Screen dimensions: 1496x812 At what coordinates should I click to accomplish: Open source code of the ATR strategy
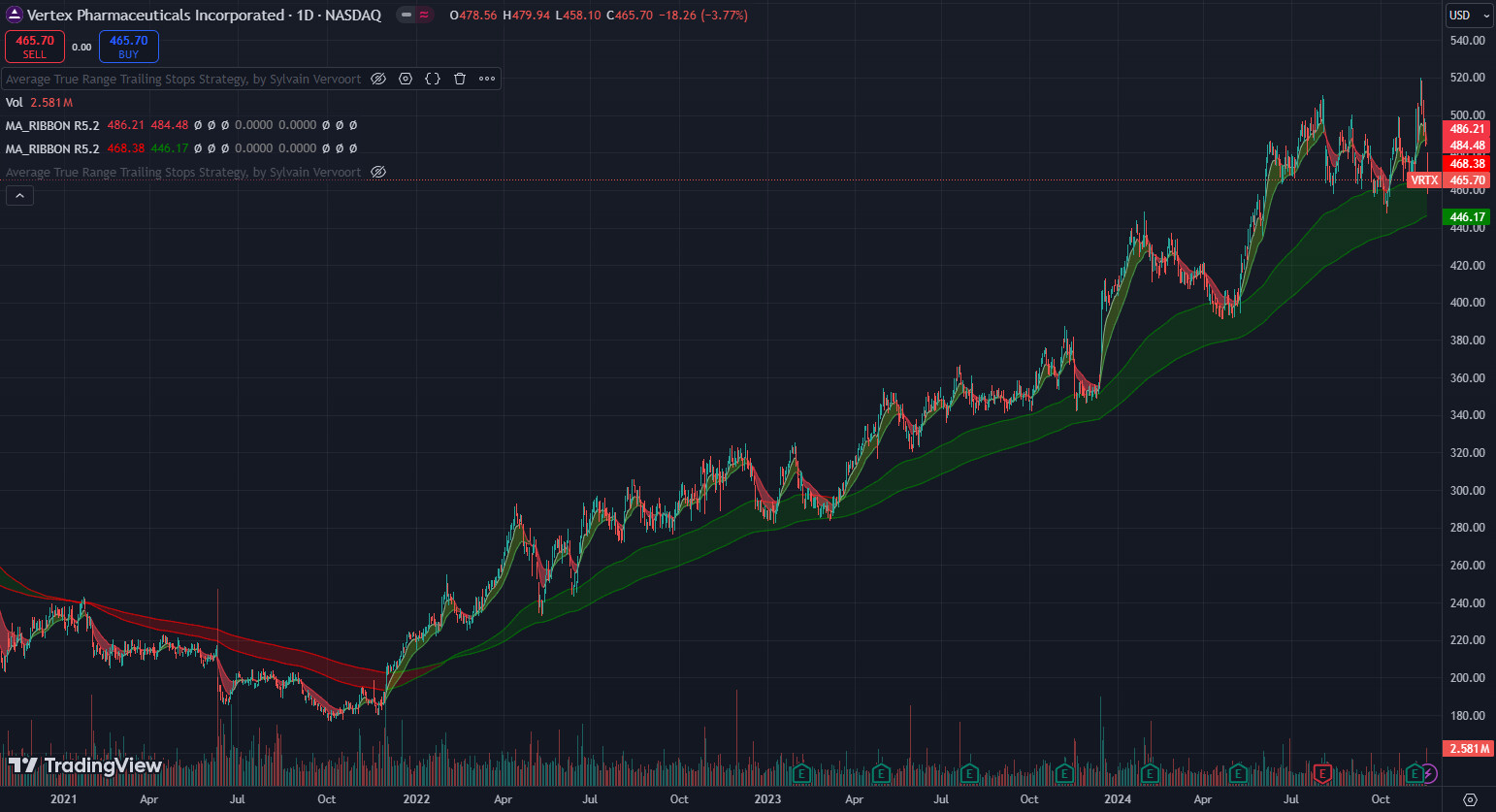(x=433, y=79)
